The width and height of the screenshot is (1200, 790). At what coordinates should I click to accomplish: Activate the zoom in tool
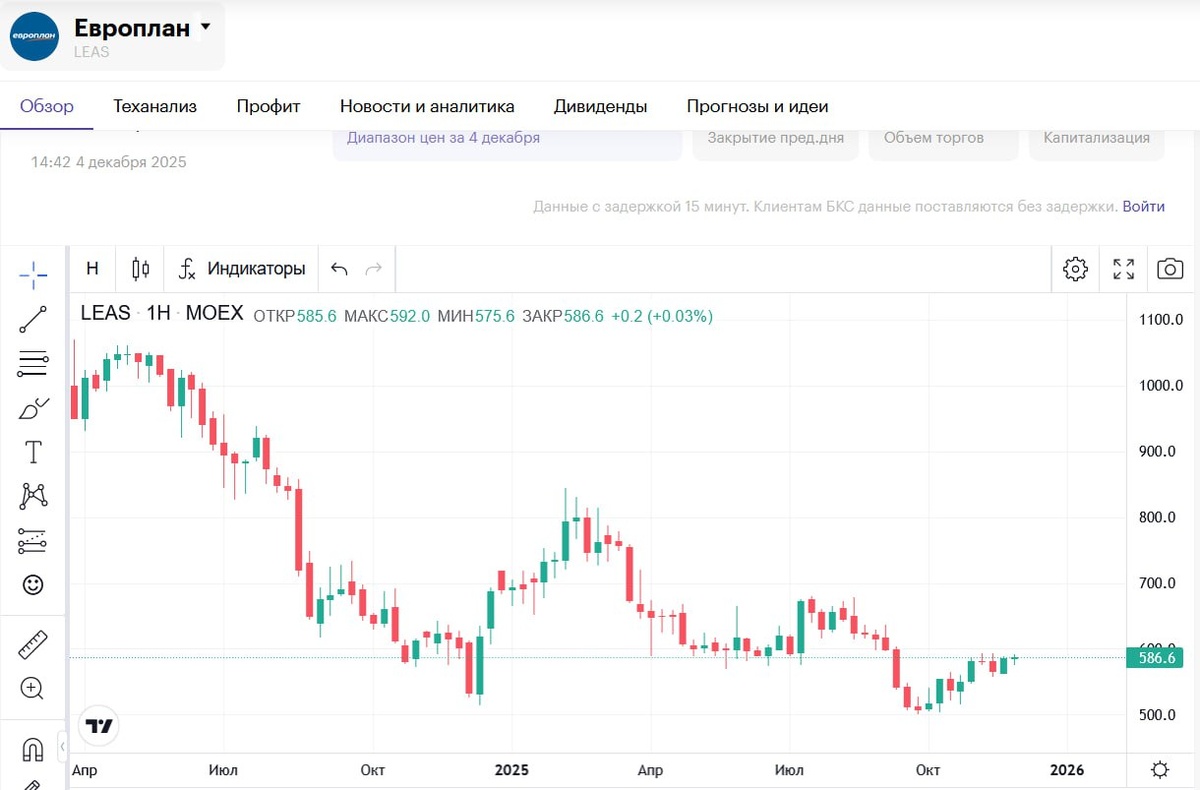(33, 688)
